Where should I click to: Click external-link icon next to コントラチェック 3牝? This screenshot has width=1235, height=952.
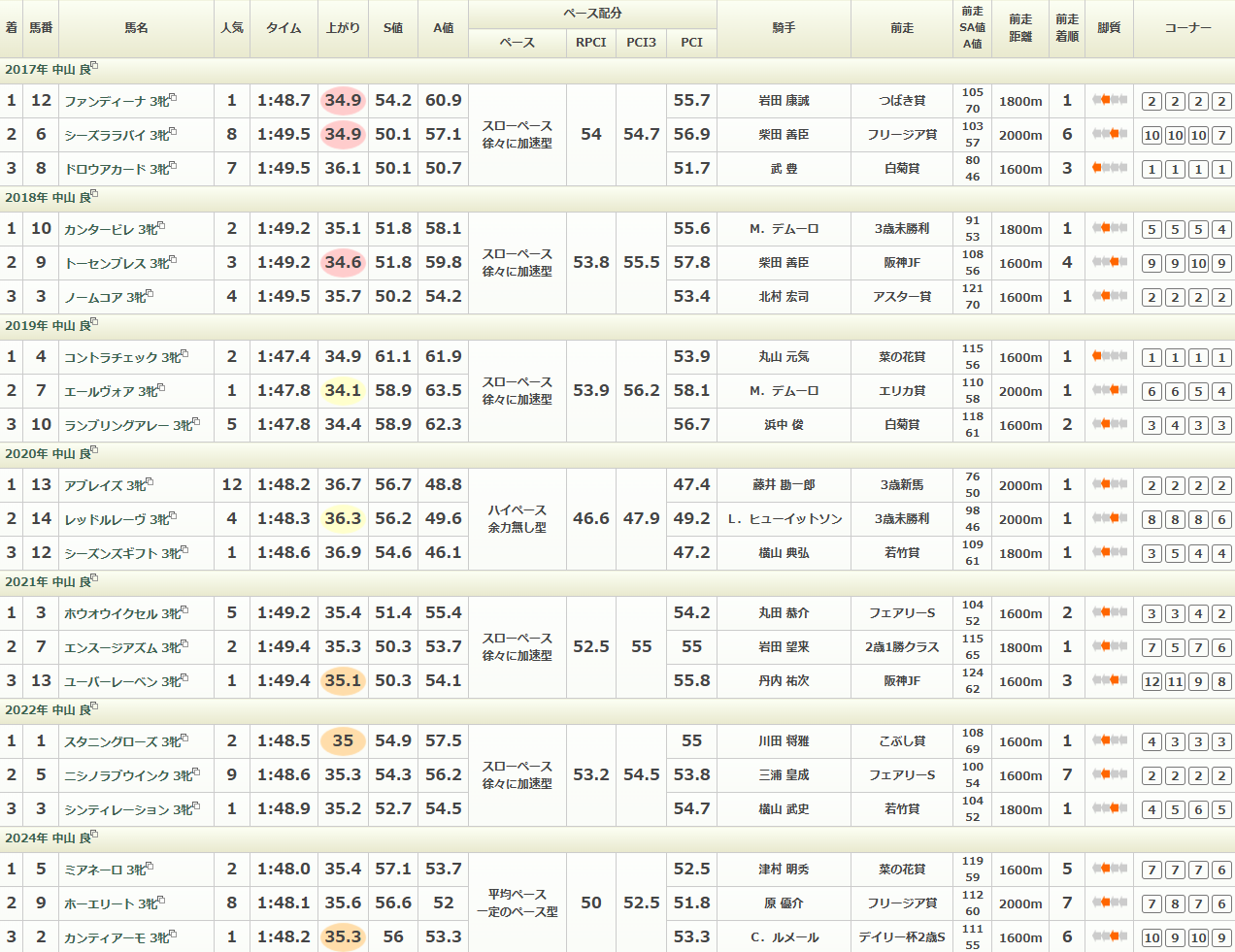click(x=184, y=354)
